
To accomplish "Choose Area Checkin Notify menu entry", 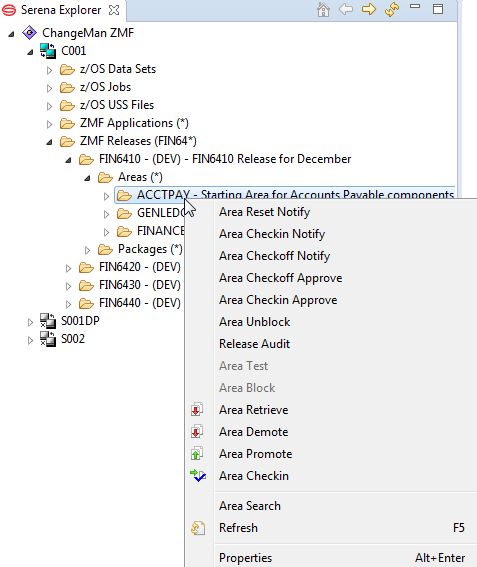I will [272, 234].
